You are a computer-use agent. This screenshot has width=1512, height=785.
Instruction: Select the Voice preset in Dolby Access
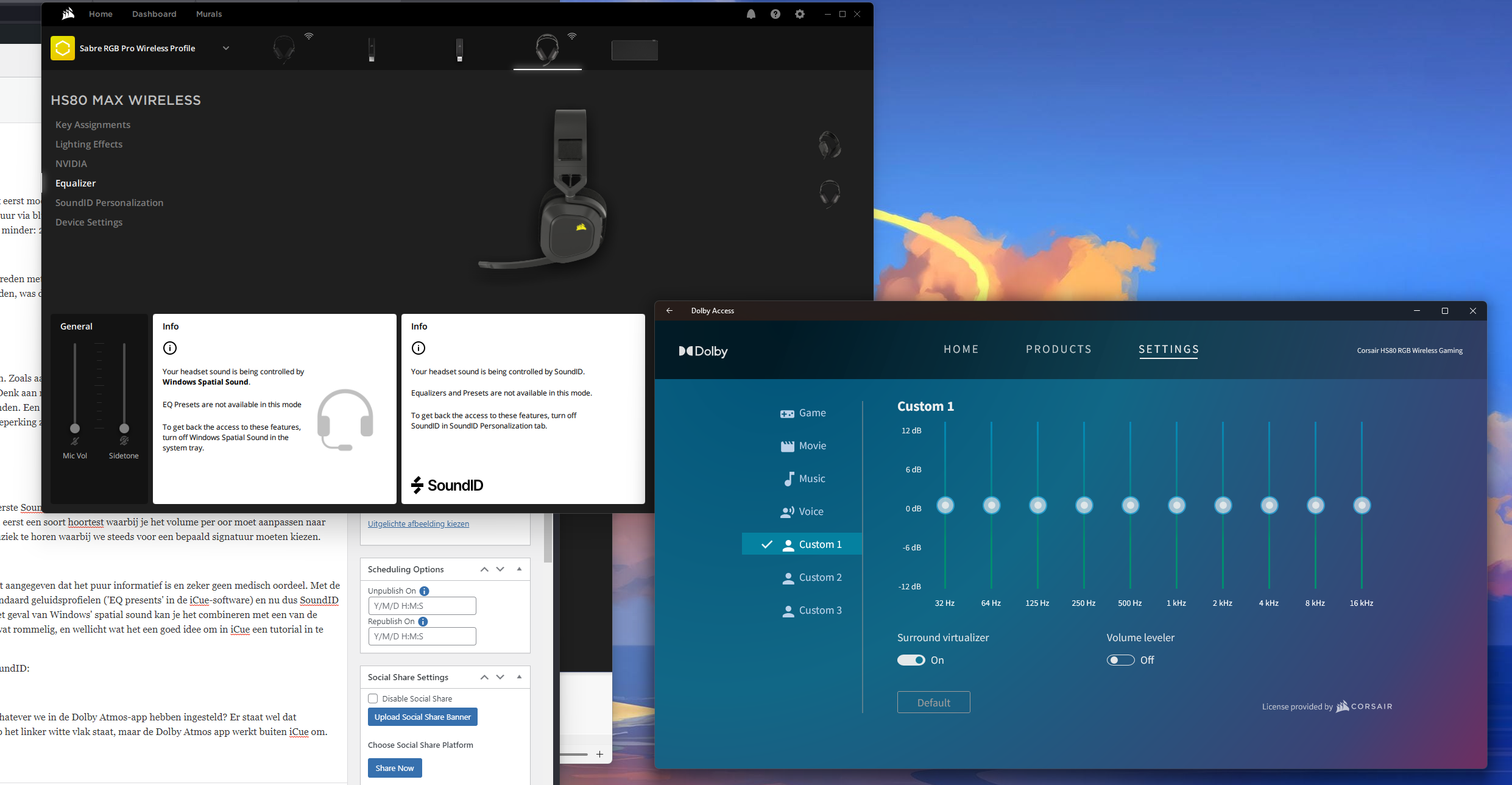point(802,512)
